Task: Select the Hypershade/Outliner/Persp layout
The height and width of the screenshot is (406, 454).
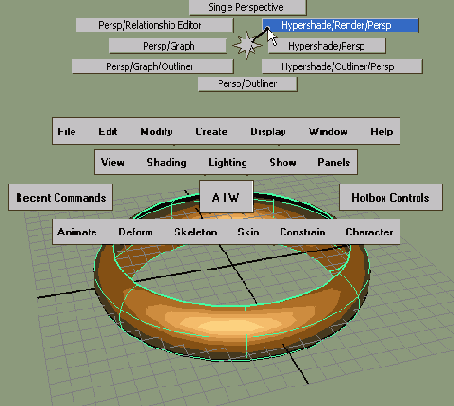Action: (x=342, y=67)
